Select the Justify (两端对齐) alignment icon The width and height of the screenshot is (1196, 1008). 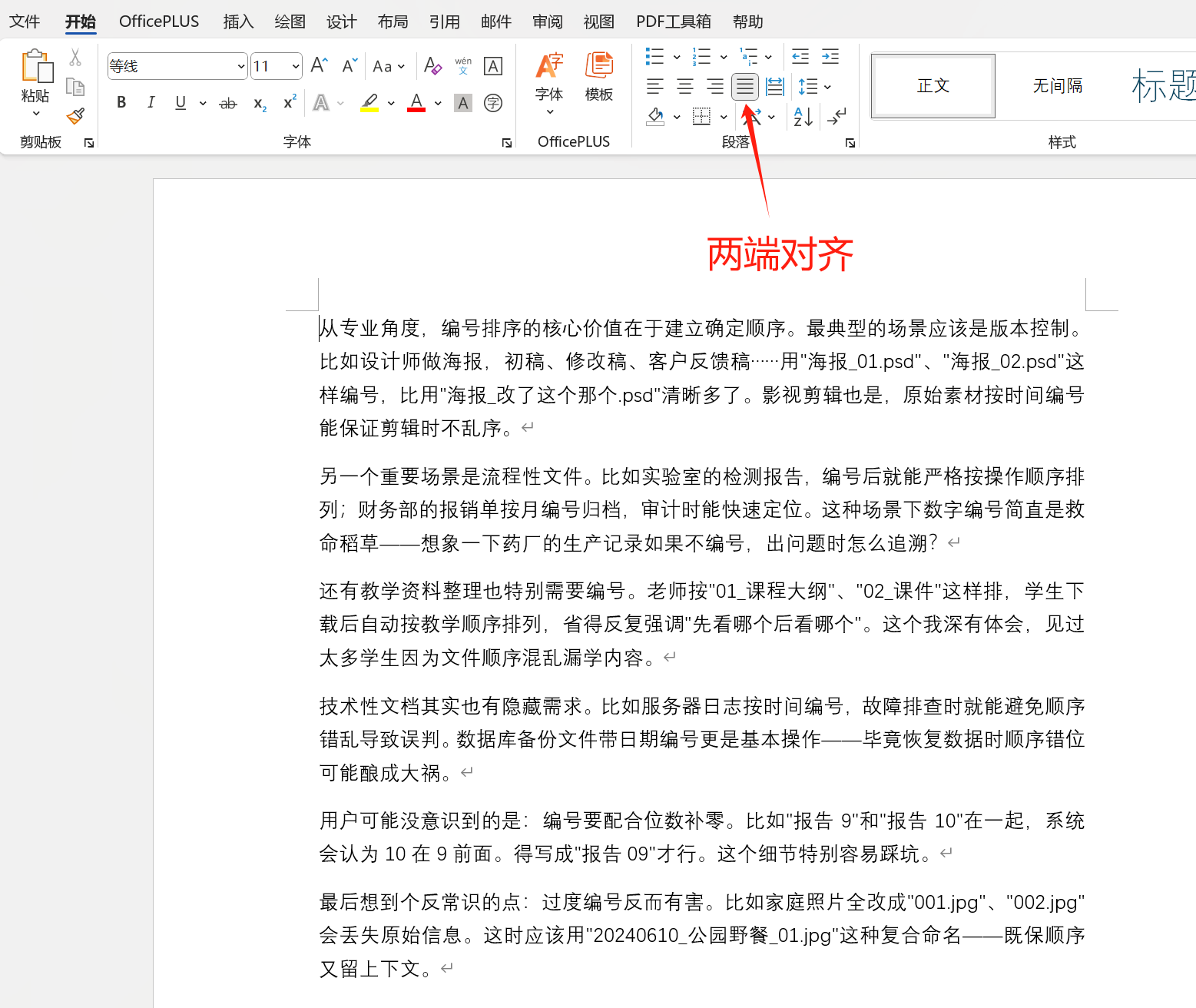pyautogui.click(x=744, y=86)
